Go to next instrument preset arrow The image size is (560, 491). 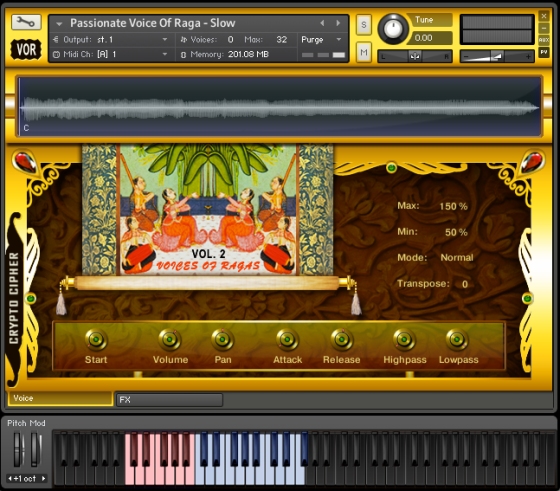pyautogui.click(x=338, y=23)
